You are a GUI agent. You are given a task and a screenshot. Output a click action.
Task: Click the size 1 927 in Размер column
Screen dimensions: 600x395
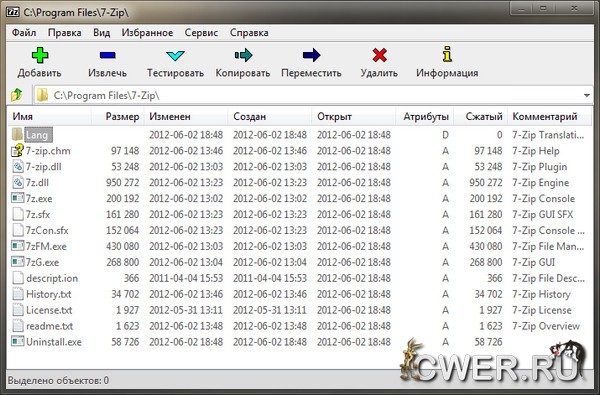(127, 310)
